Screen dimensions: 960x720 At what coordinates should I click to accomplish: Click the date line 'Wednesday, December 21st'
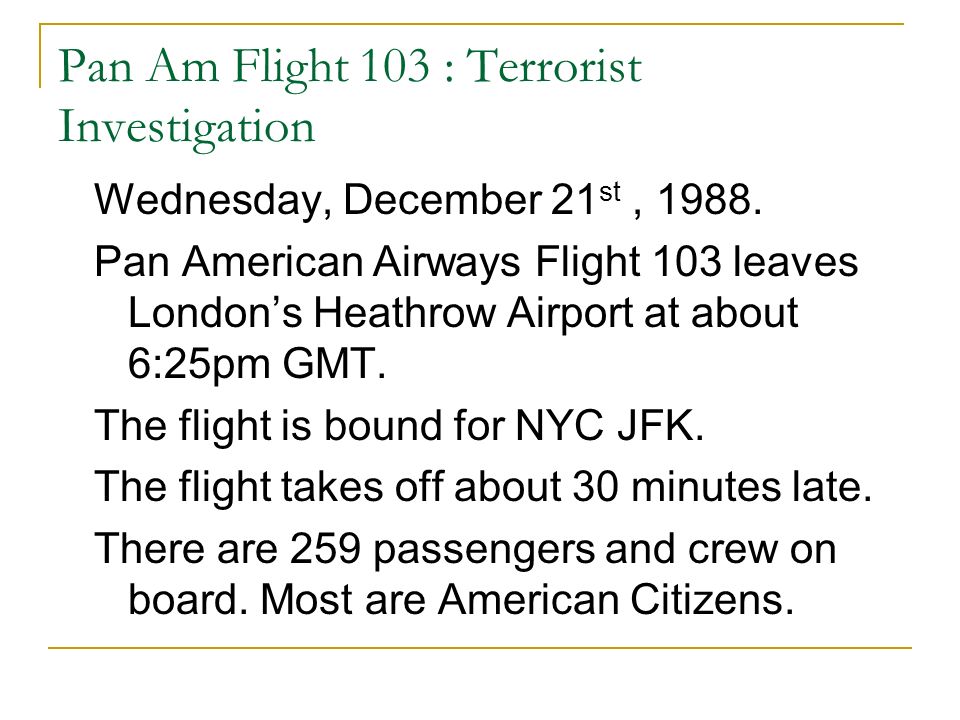click(x=358, y=200)
